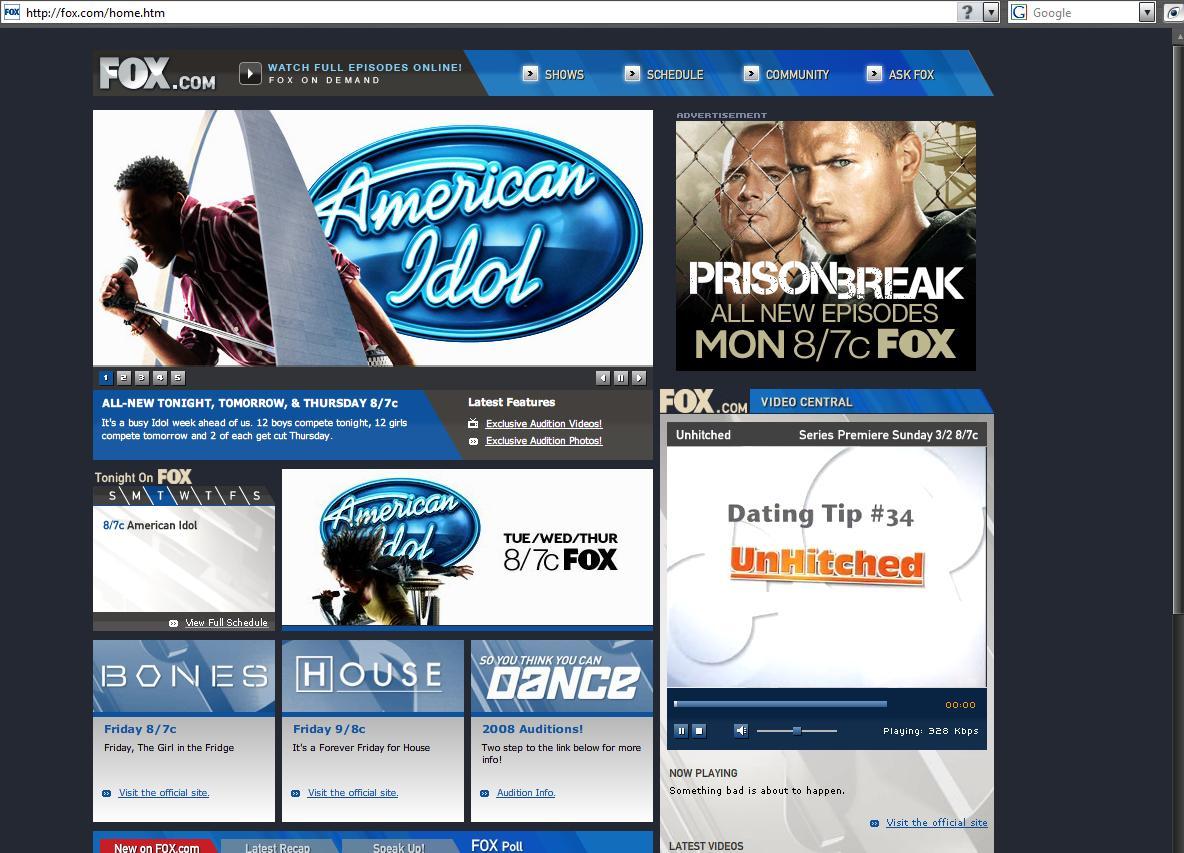Click 8/7c American Idol schedule entry
The width and height of the screenshot is (1184, 853).
click(150, 525)
